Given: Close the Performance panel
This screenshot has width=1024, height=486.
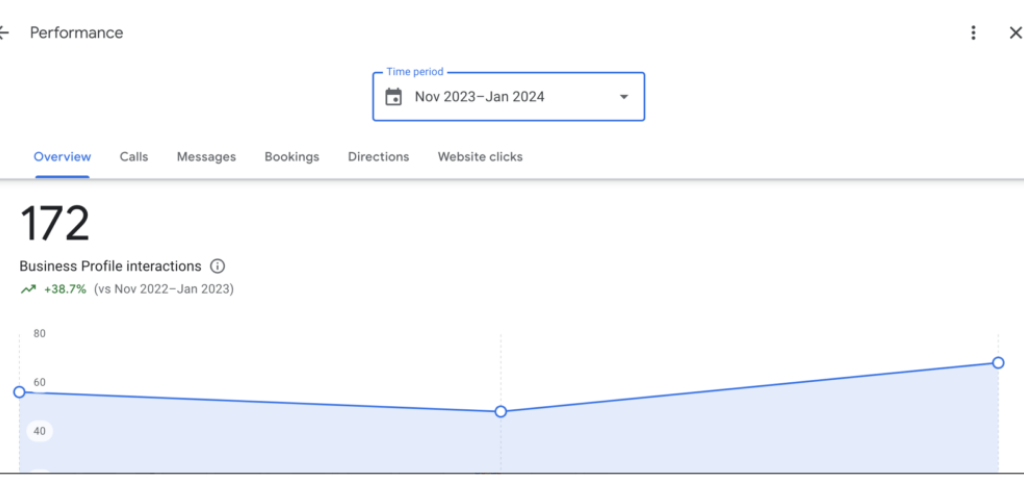Looking at the screenshot, I should (1014, 33).
